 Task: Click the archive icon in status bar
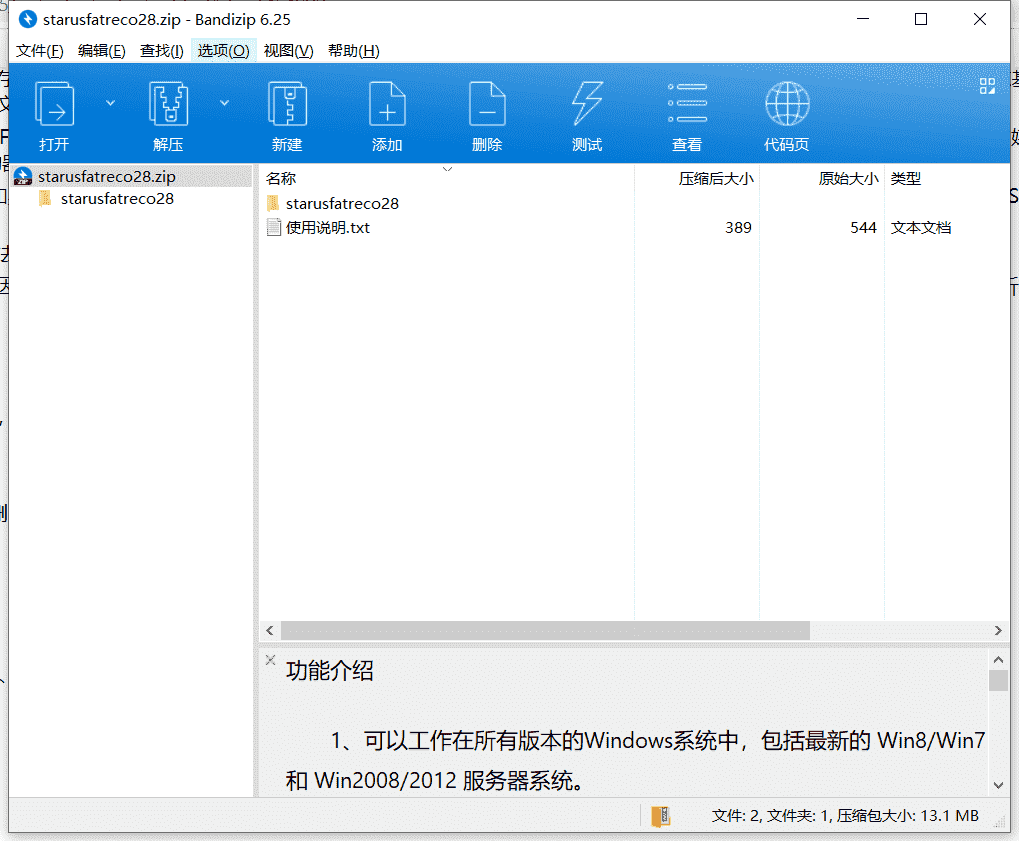[x=660, y=816]
